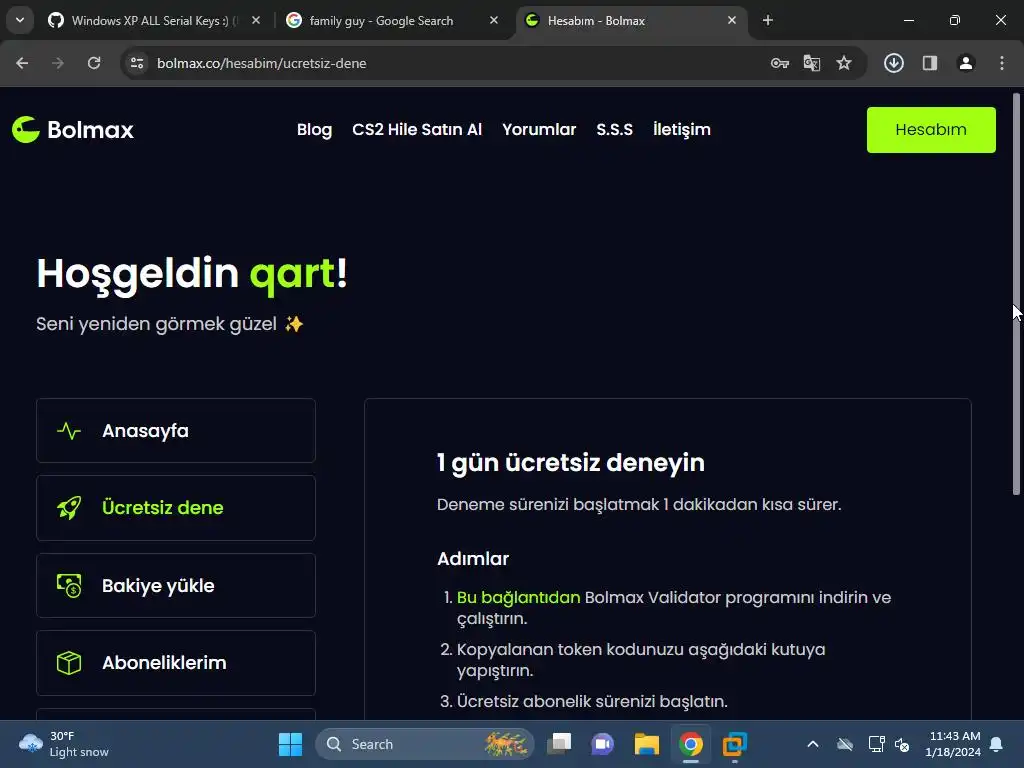This screenshot has width=1024, height=768.
Task: Open the notifications bell icon
Action: click(997, 744)
